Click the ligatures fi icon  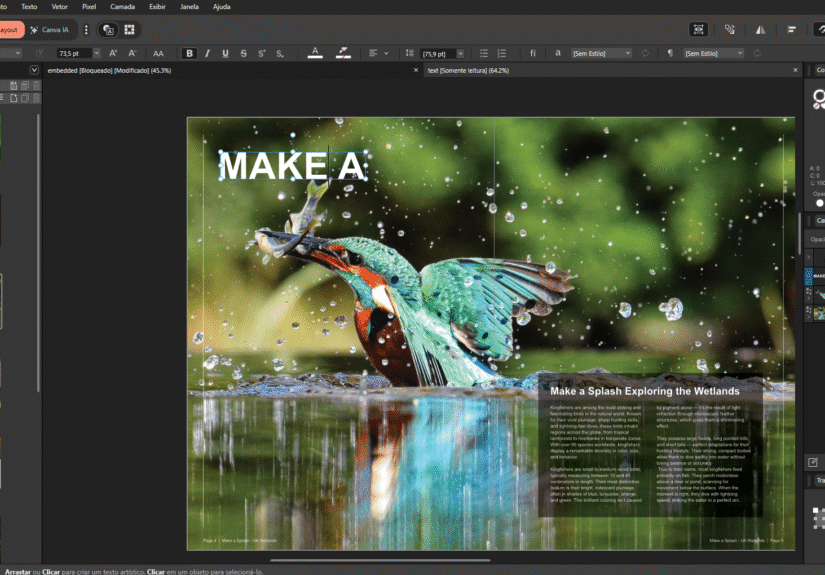[533, 53]
